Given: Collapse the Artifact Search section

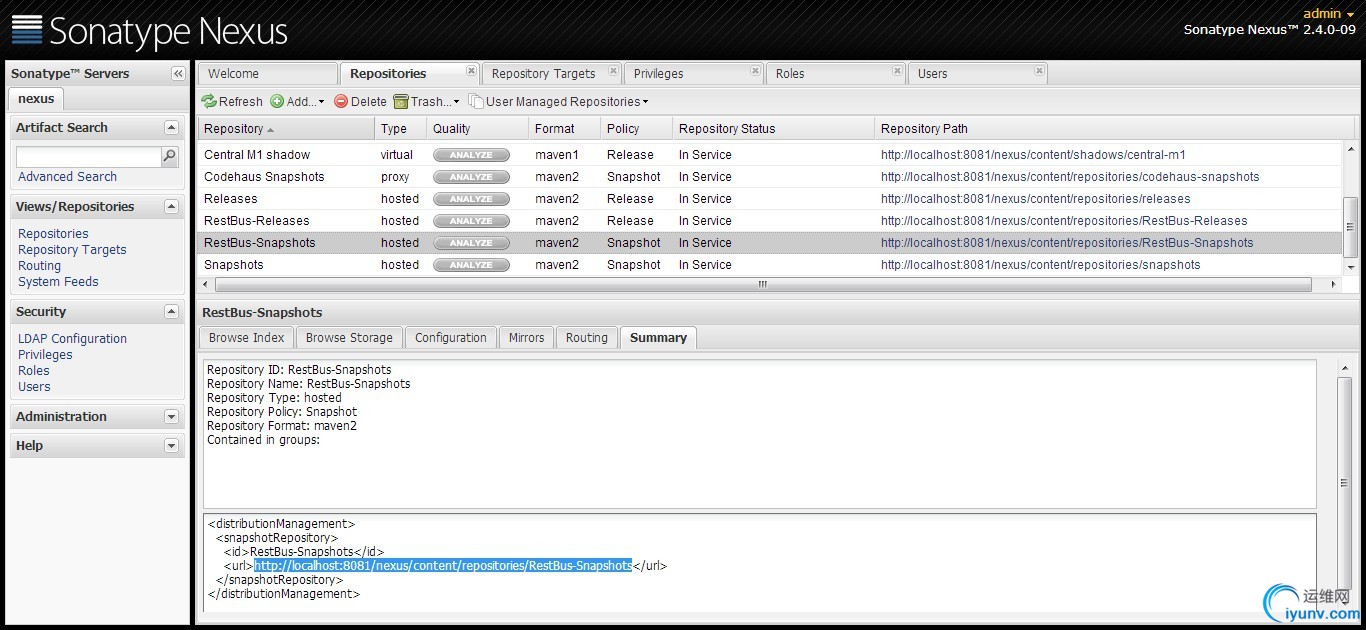Looking at the screenshot, I should (x=171, y=128).
